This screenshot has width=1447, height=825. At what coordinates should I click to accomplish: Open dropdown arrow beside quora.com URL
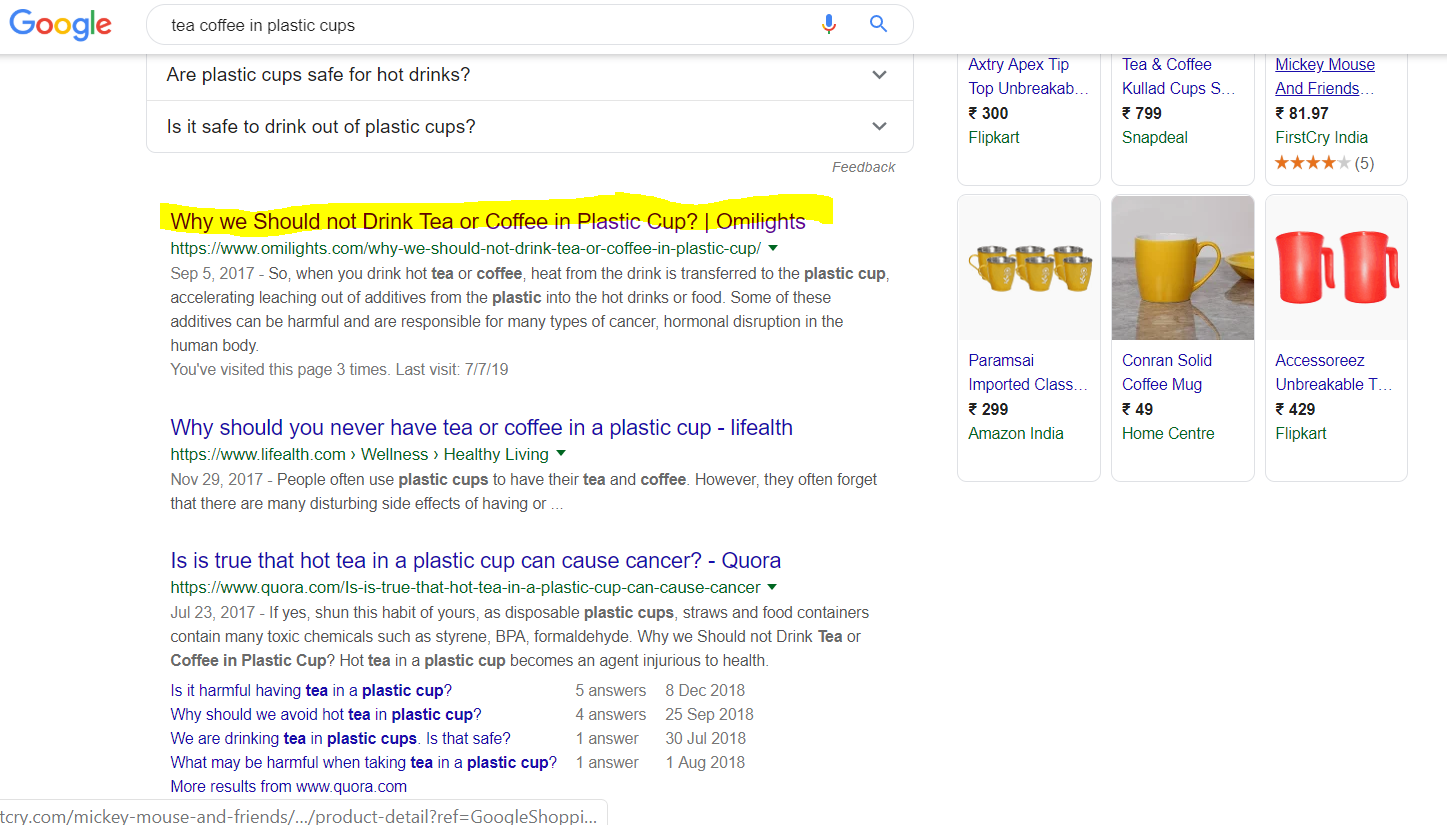point(773,587)
